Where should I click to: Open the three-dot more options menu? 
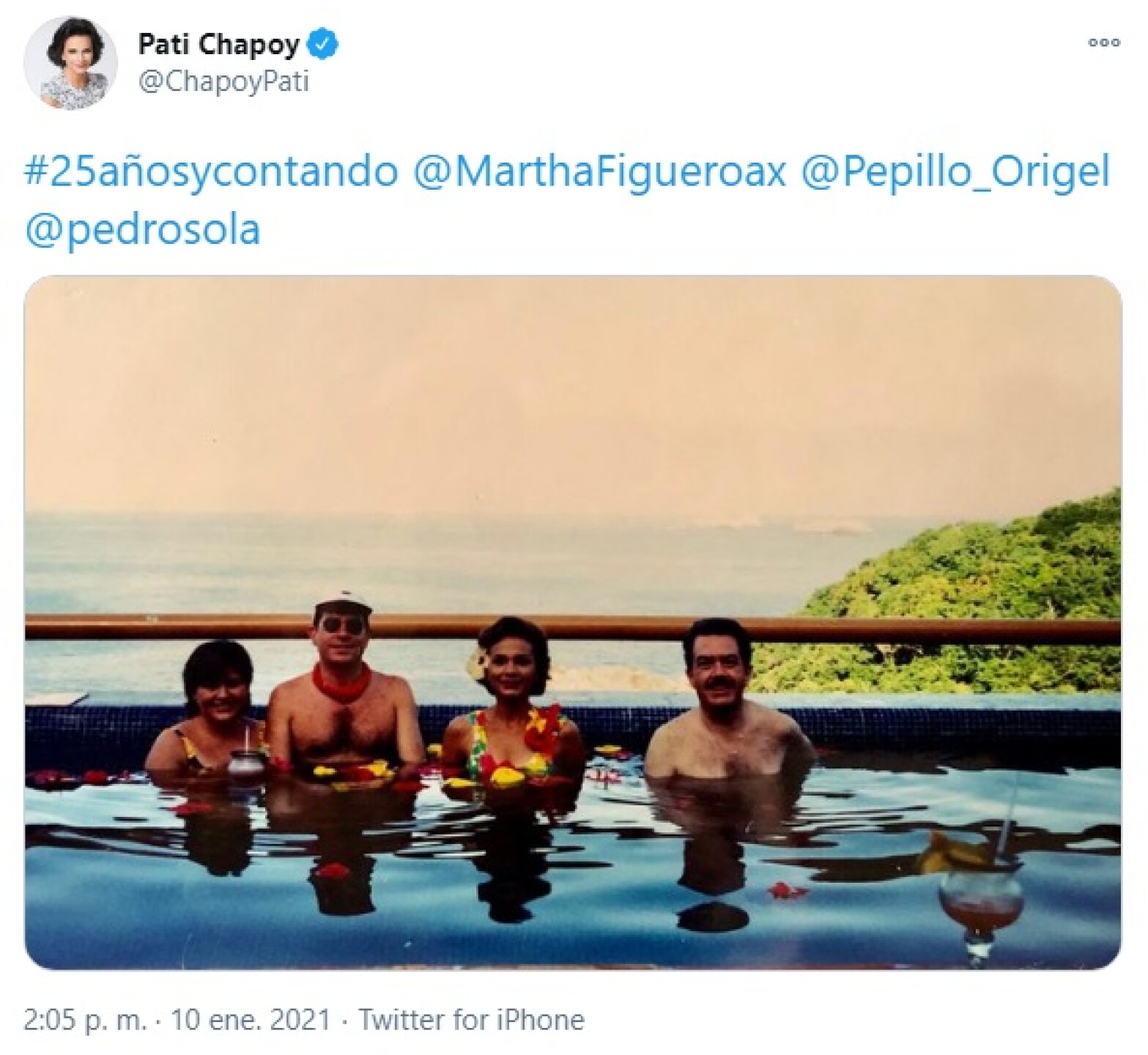1103,43
